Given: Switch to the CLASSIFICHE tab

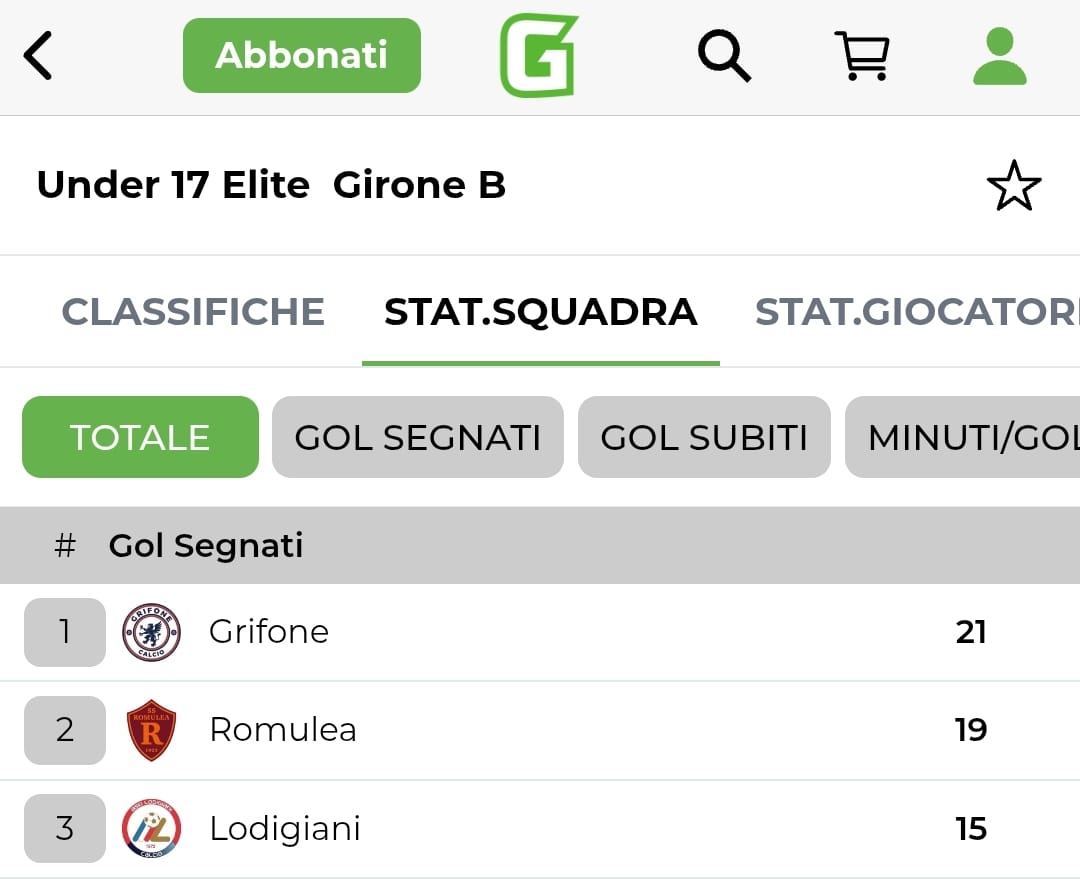Looking at the screenshot, I should [x=193, y=312].
